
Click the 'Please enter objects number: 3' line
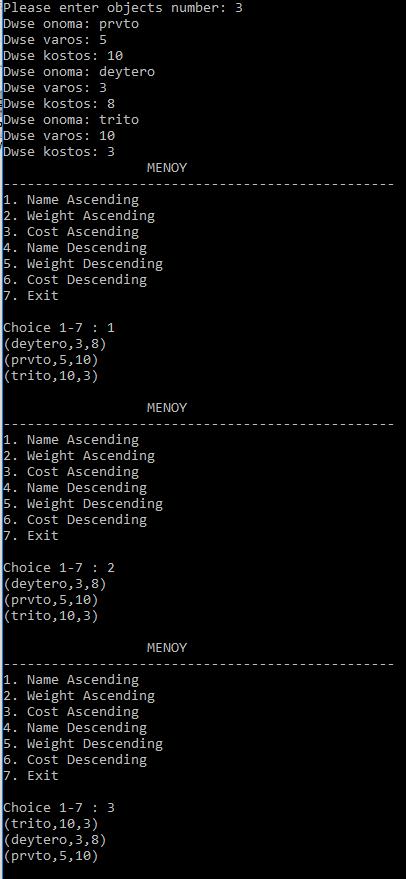pyautogui.click(x=123, y=8)
